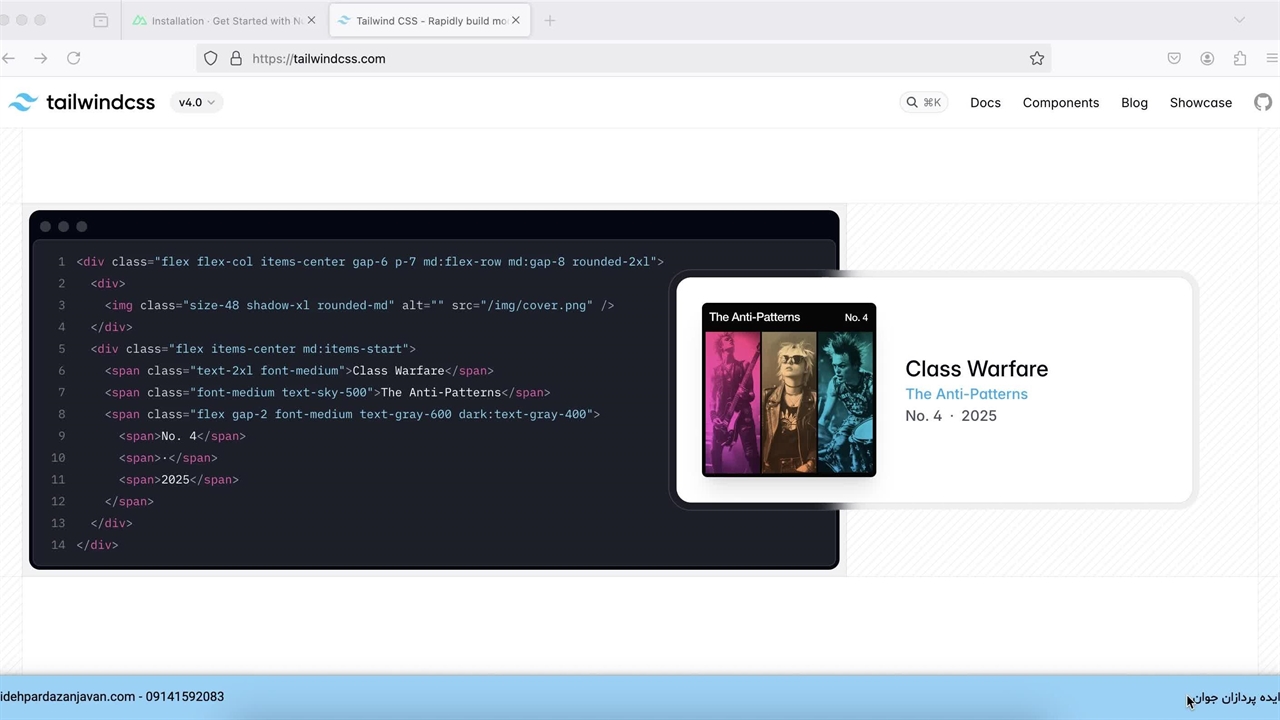Open the Firefox account profile icon
Image resolution: width=1280 pixels, height=720 pixels.
coord(1207,59)
